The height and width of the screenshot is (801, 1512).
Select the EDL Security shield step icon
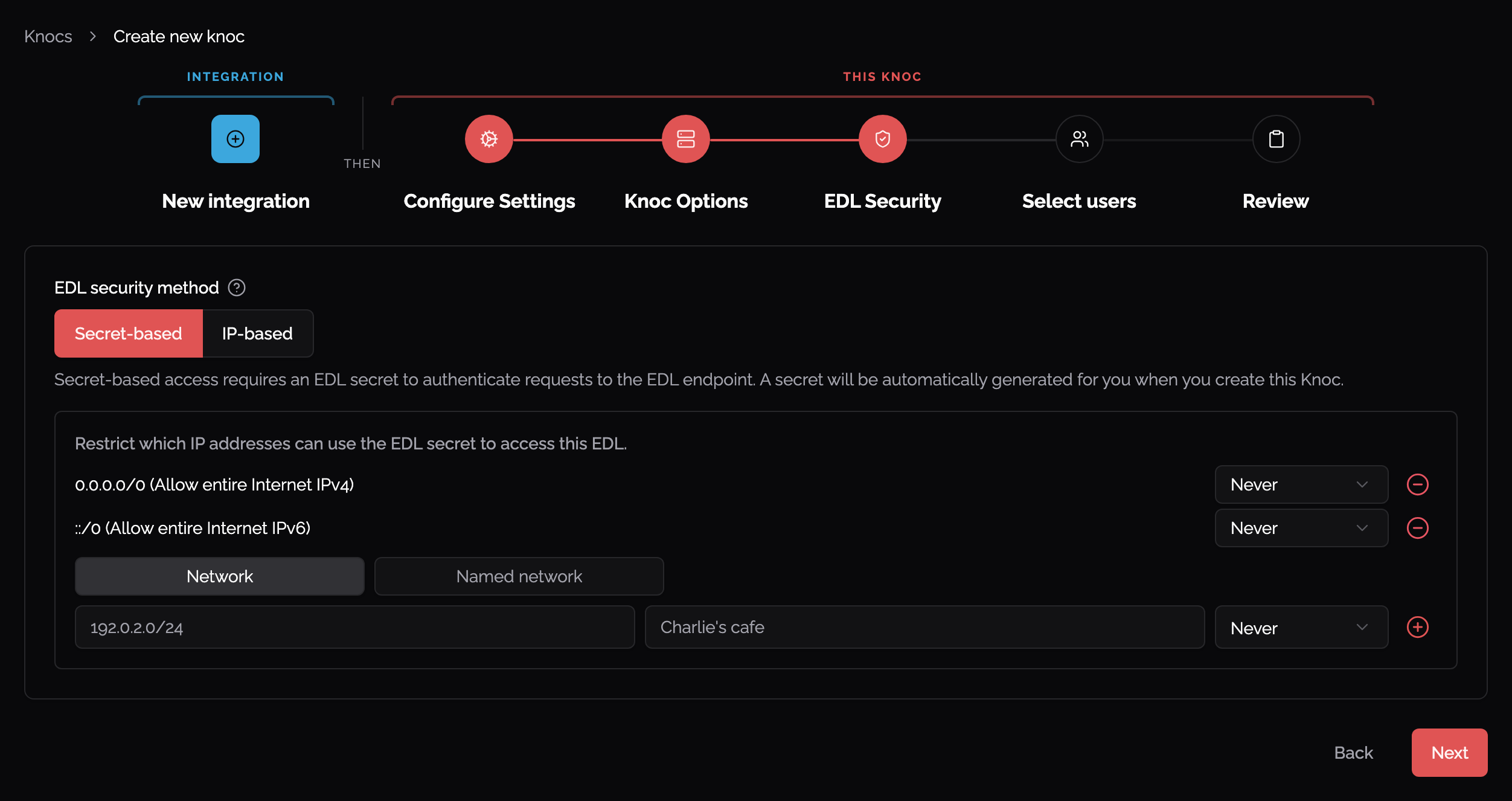(883, 139)
